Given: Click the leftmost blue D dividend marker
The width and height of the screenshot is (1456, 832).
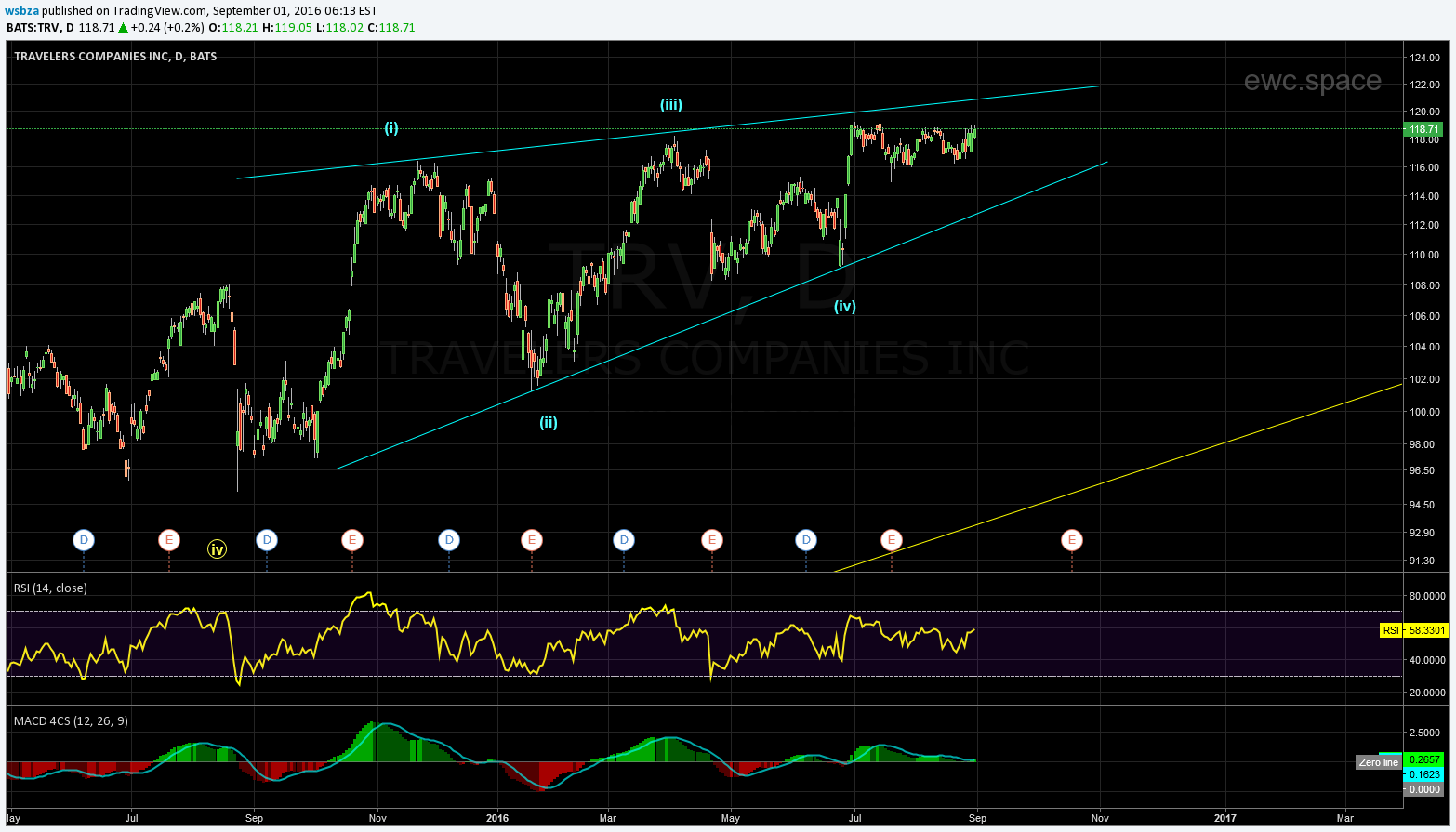Looking at the screenshot, I should (x=84, y=540).
